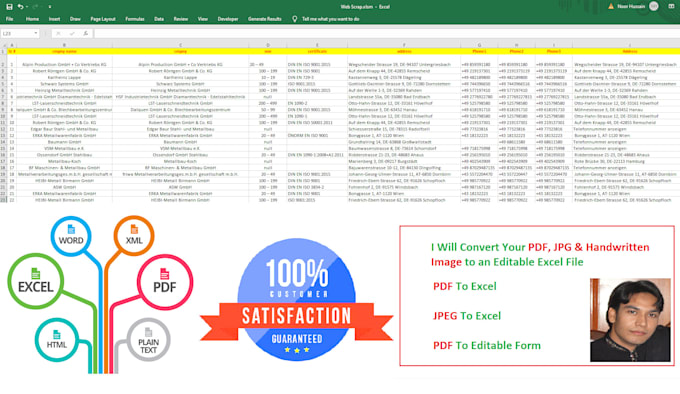Open Customize Quick Access Toolbar dropdown
Viewport: 680px width, 394px height.
point(50,7)
